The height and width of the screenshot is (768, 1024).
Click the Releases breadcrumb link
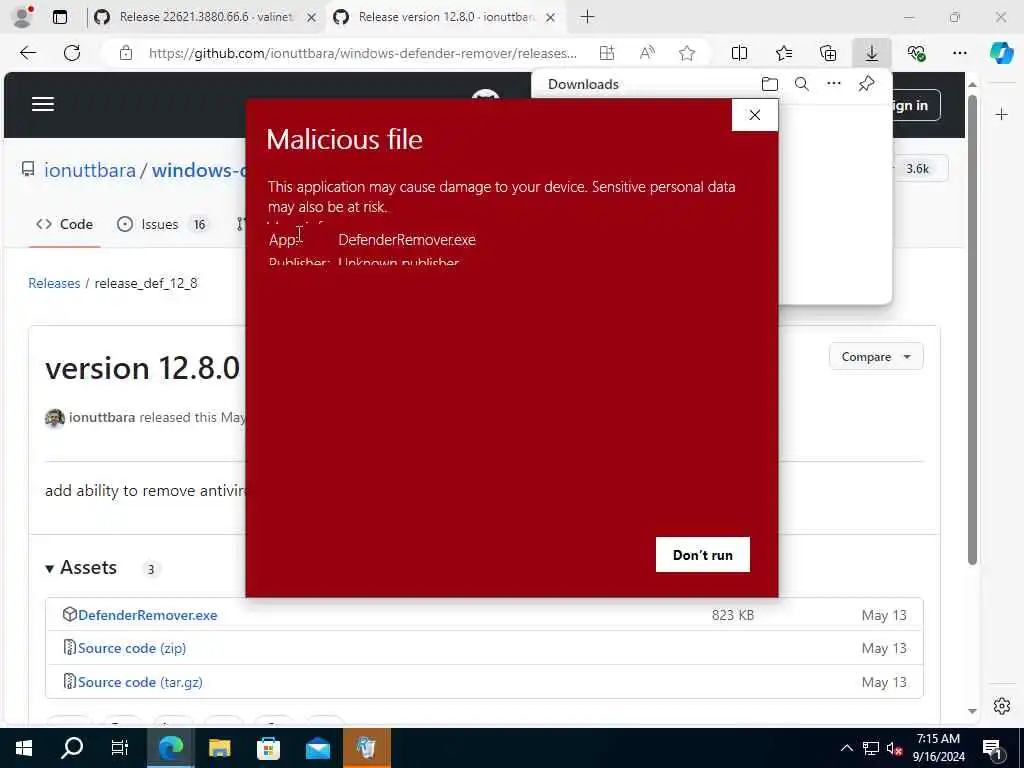tap(54, 283)
